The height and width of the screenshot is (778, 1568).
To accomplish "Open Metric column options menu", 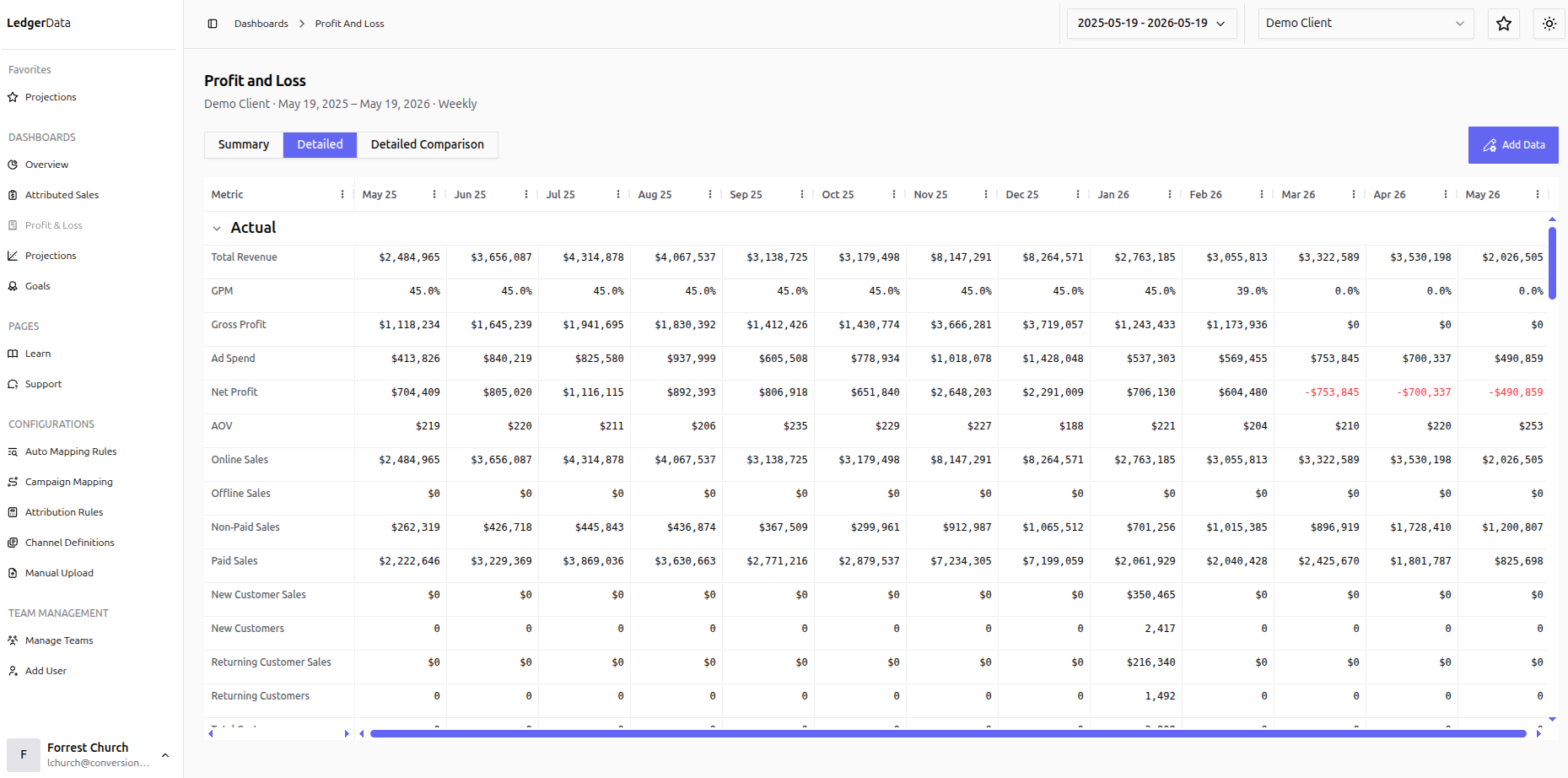I will tap(342, 194).
